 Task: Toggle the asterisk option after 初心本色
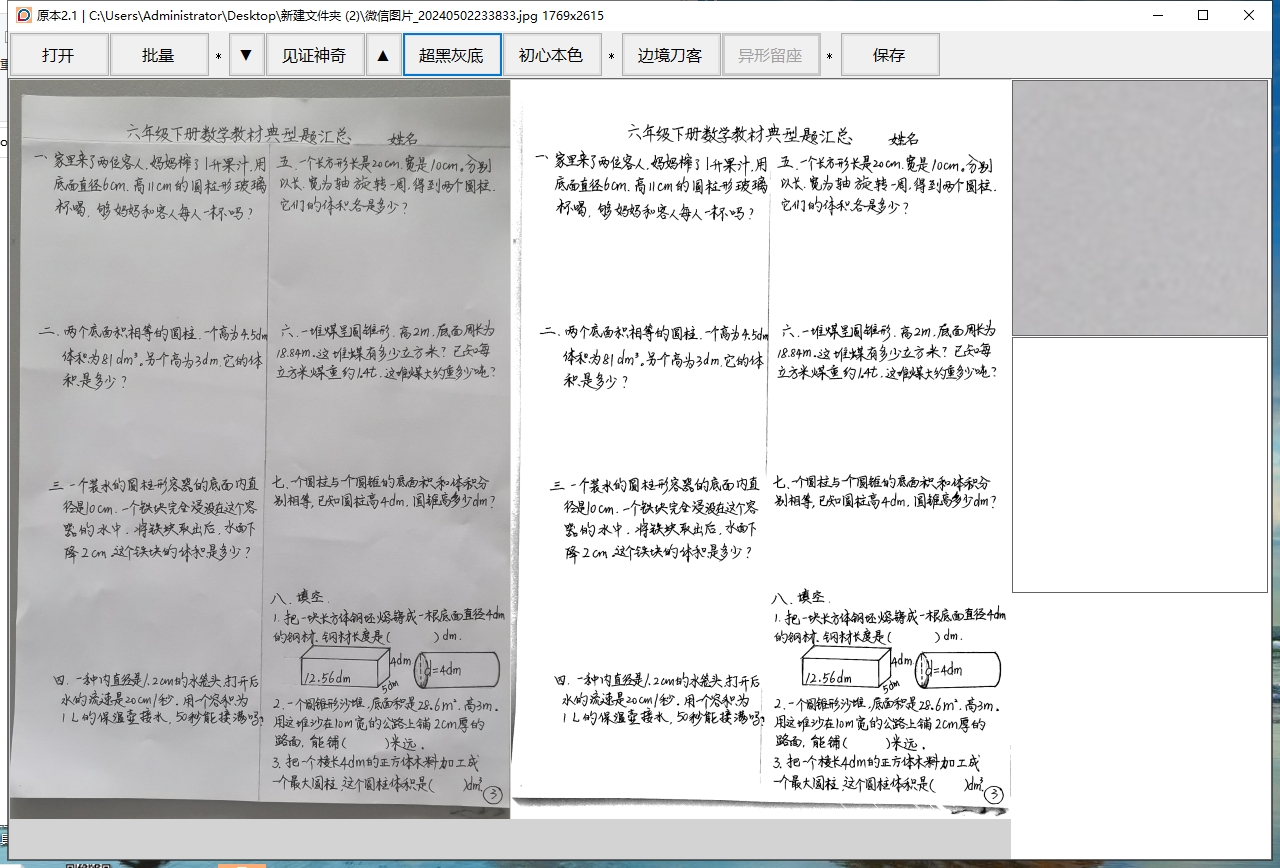point(612,55)
